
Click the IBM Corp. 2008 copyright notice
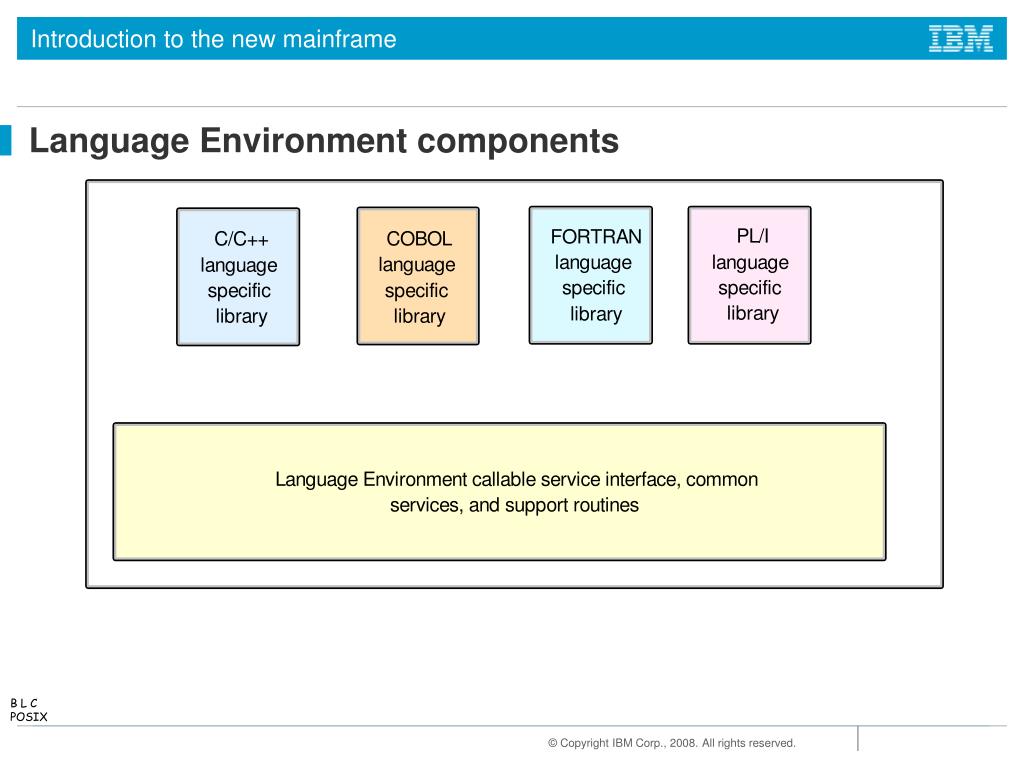[671, 743]
